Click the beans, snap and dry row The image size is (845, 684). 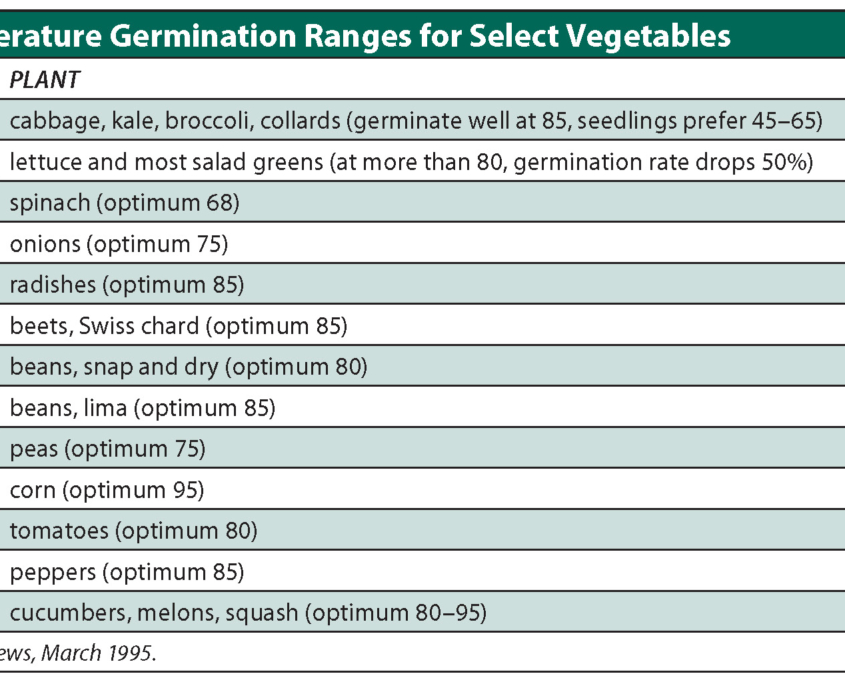188,367
